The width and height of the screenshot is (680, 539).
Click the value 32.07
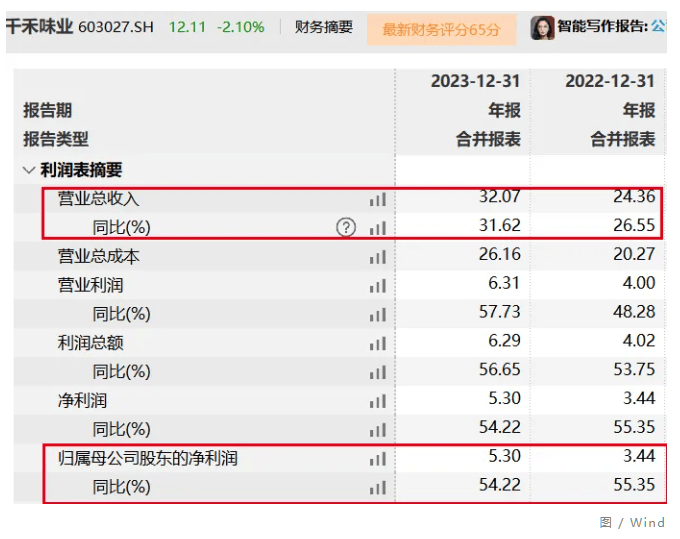(500, 197)
